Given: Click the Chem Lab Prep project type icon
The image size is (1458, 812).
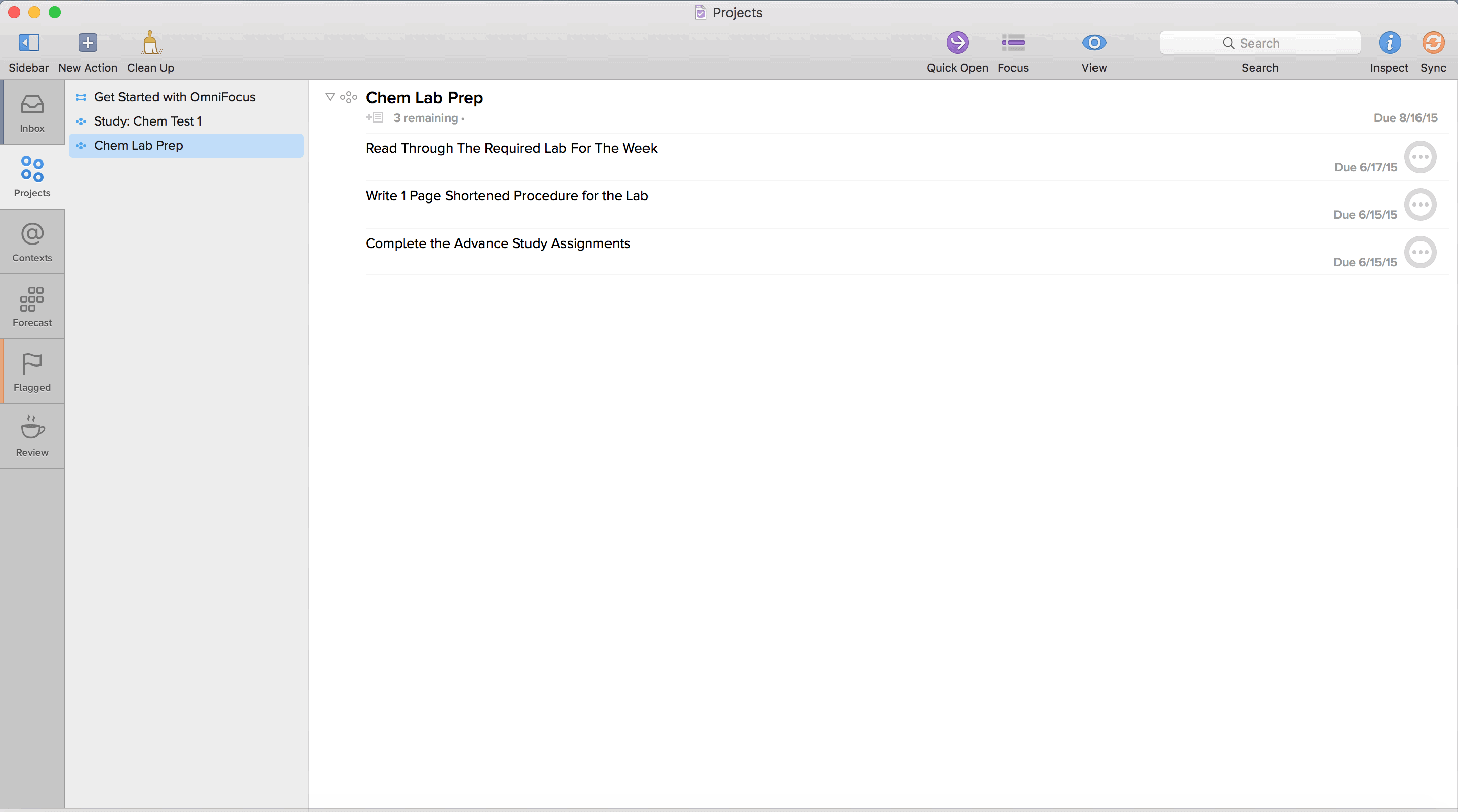Looking at the screenshot, I should 349,97.
